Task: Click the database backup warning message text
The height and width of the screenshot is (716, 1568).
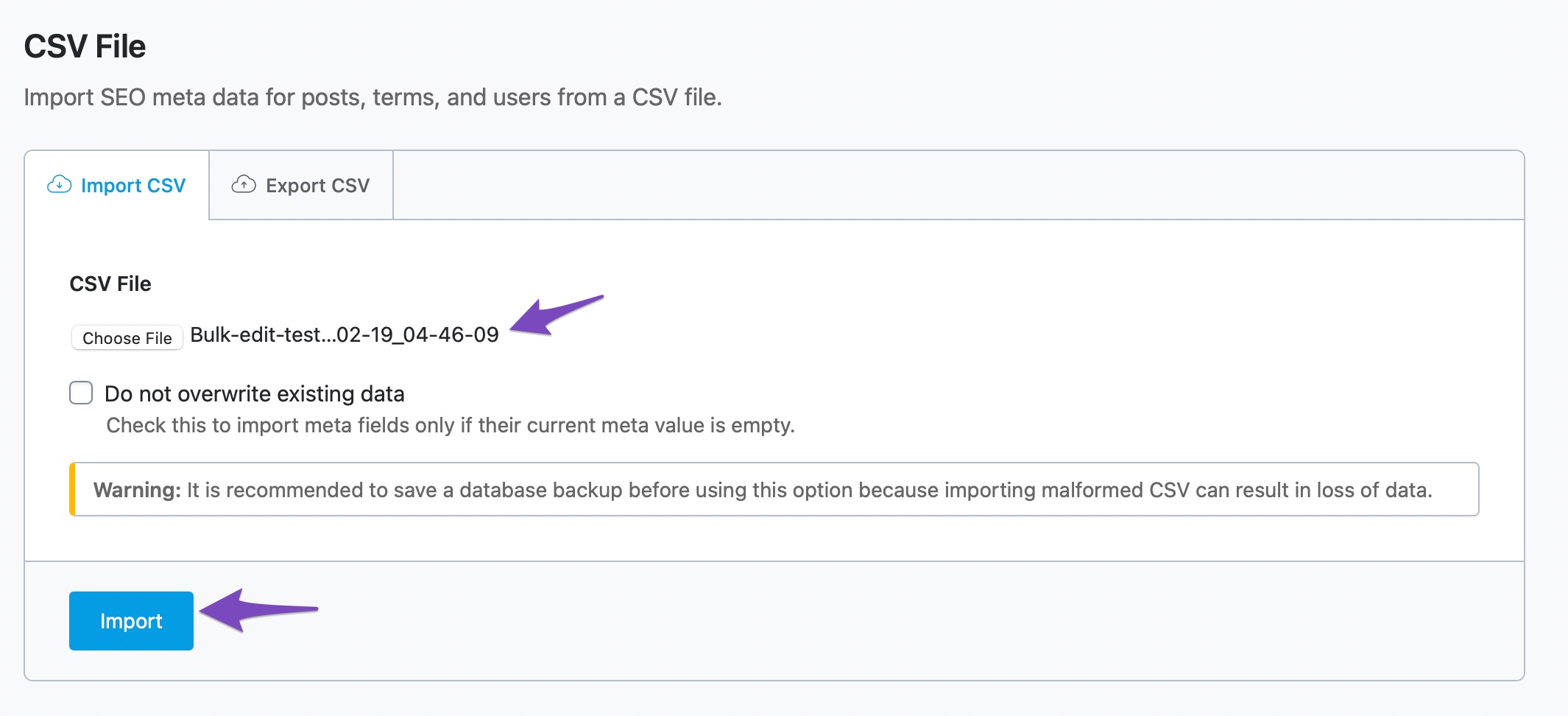Action: [x=810, y=490]
